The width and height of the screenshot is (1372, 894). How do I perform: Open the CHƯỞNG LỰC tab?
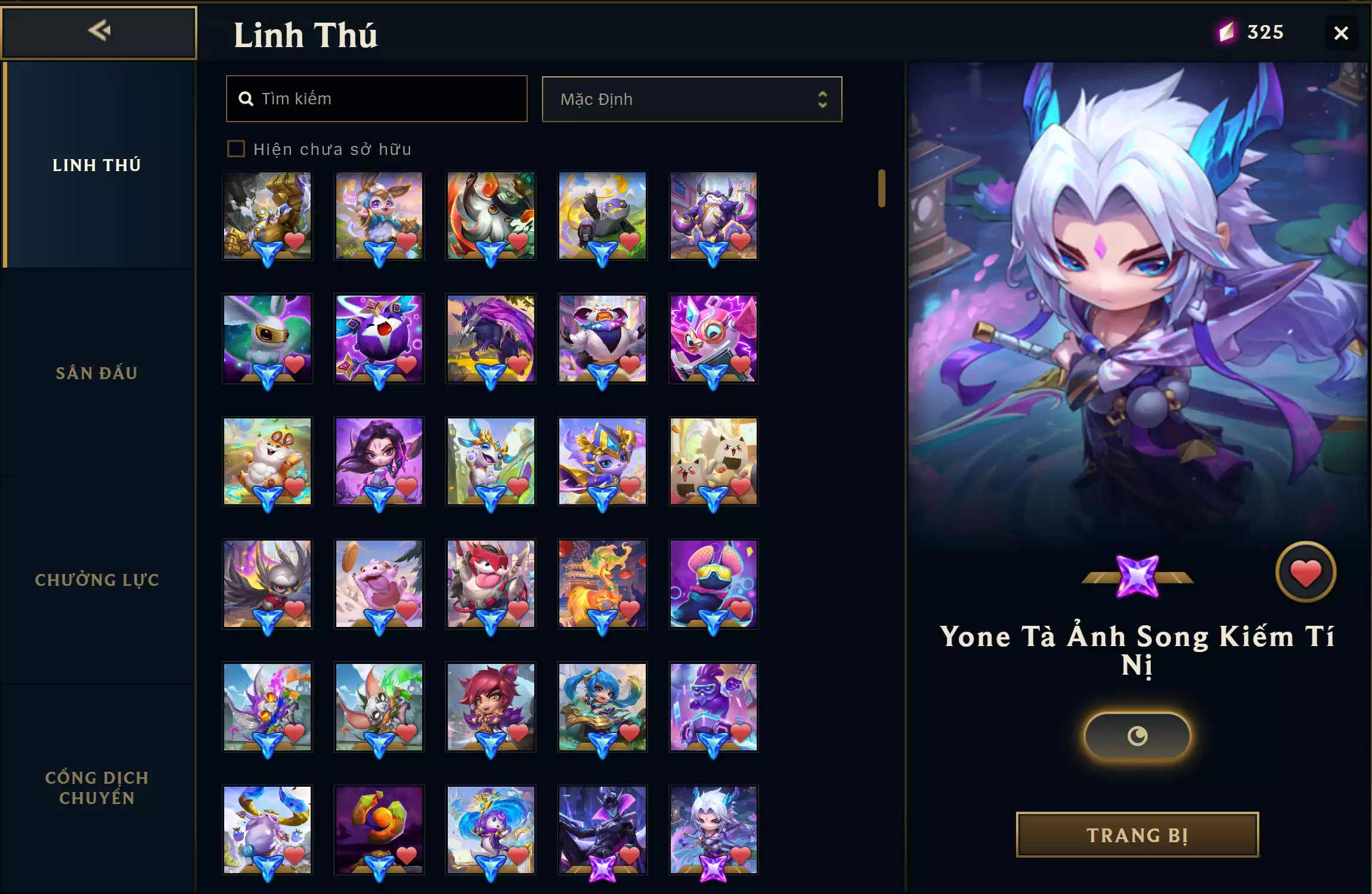[97, 580]
